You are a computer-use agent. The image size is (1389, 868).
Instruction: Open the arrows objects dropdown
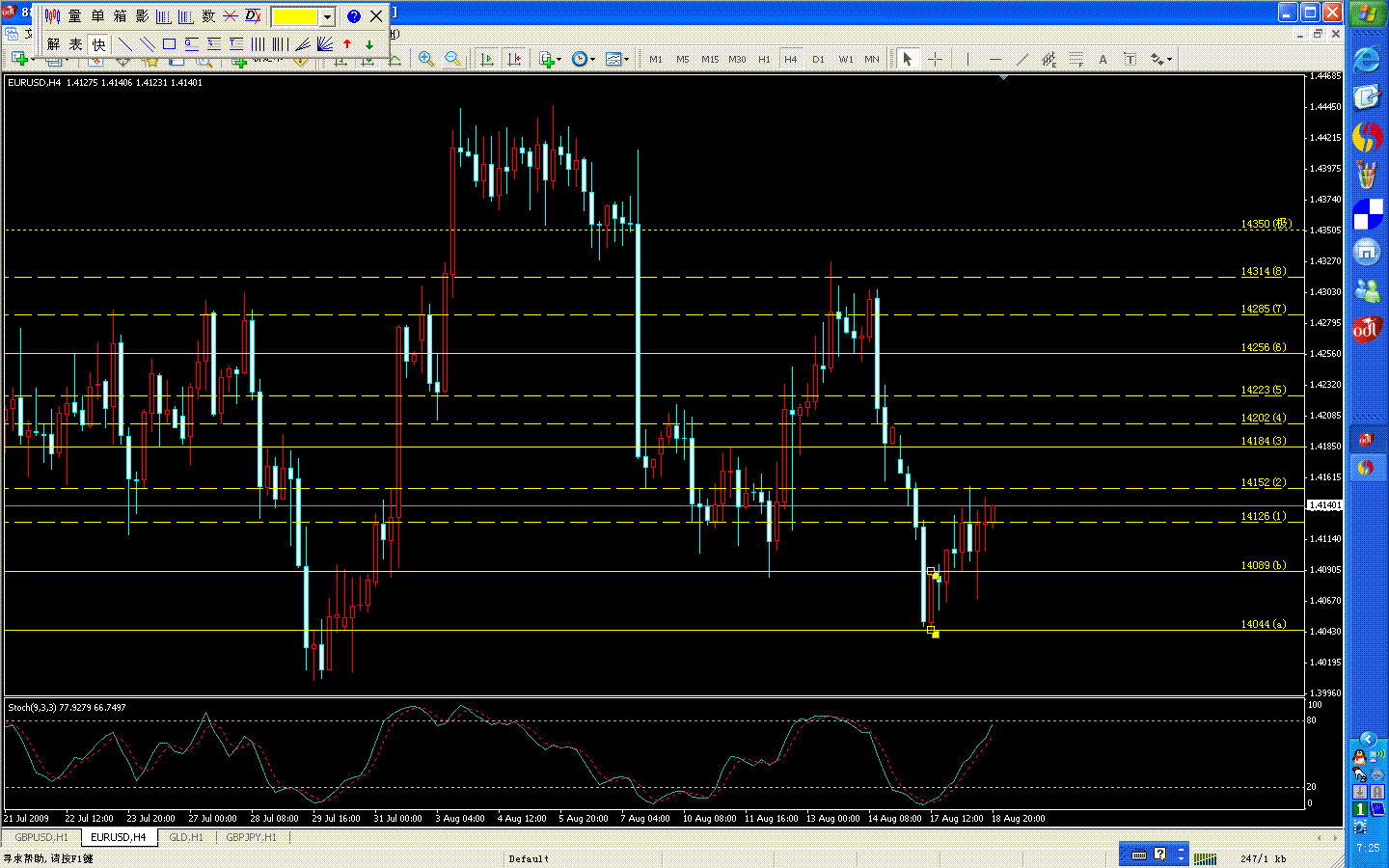coord(1160,60)
